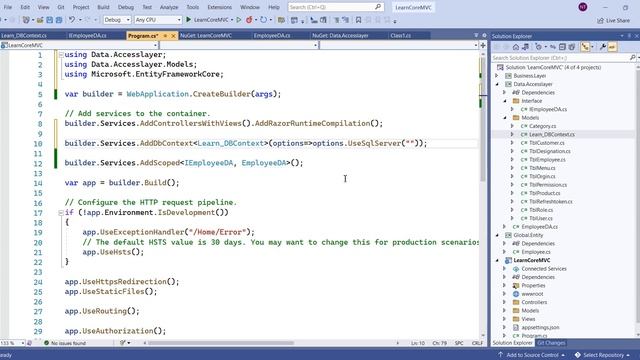Collapse the Interface folder
This screenshot has height=360, width=640.
[x=505, y=101]
